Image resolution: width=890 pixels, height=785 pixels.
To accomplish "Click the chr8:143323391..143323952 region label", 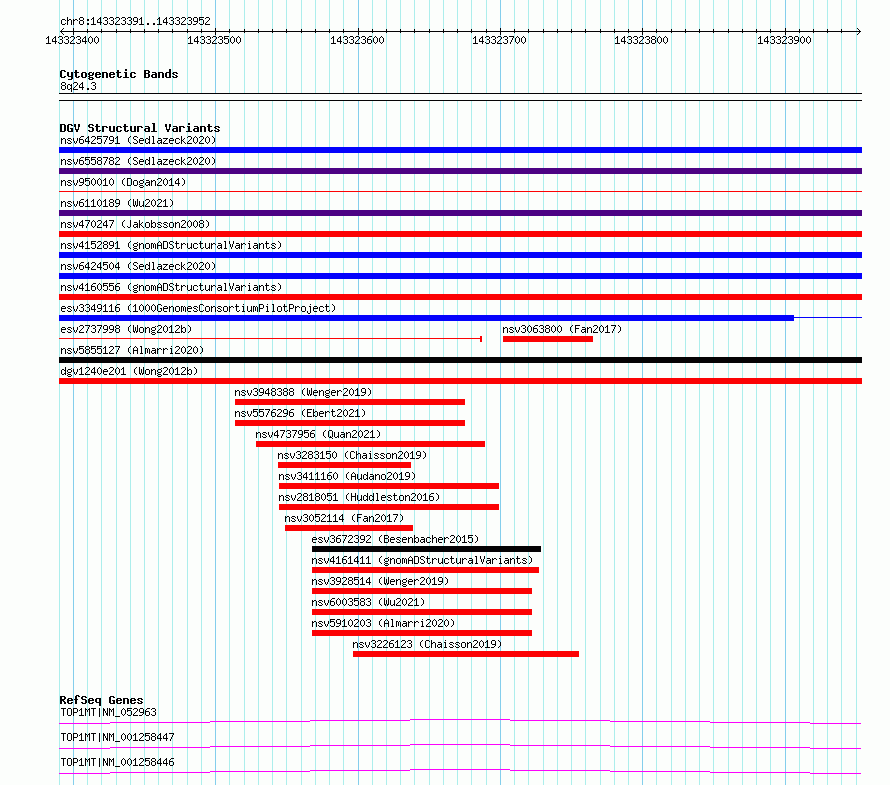I will 135,21.
